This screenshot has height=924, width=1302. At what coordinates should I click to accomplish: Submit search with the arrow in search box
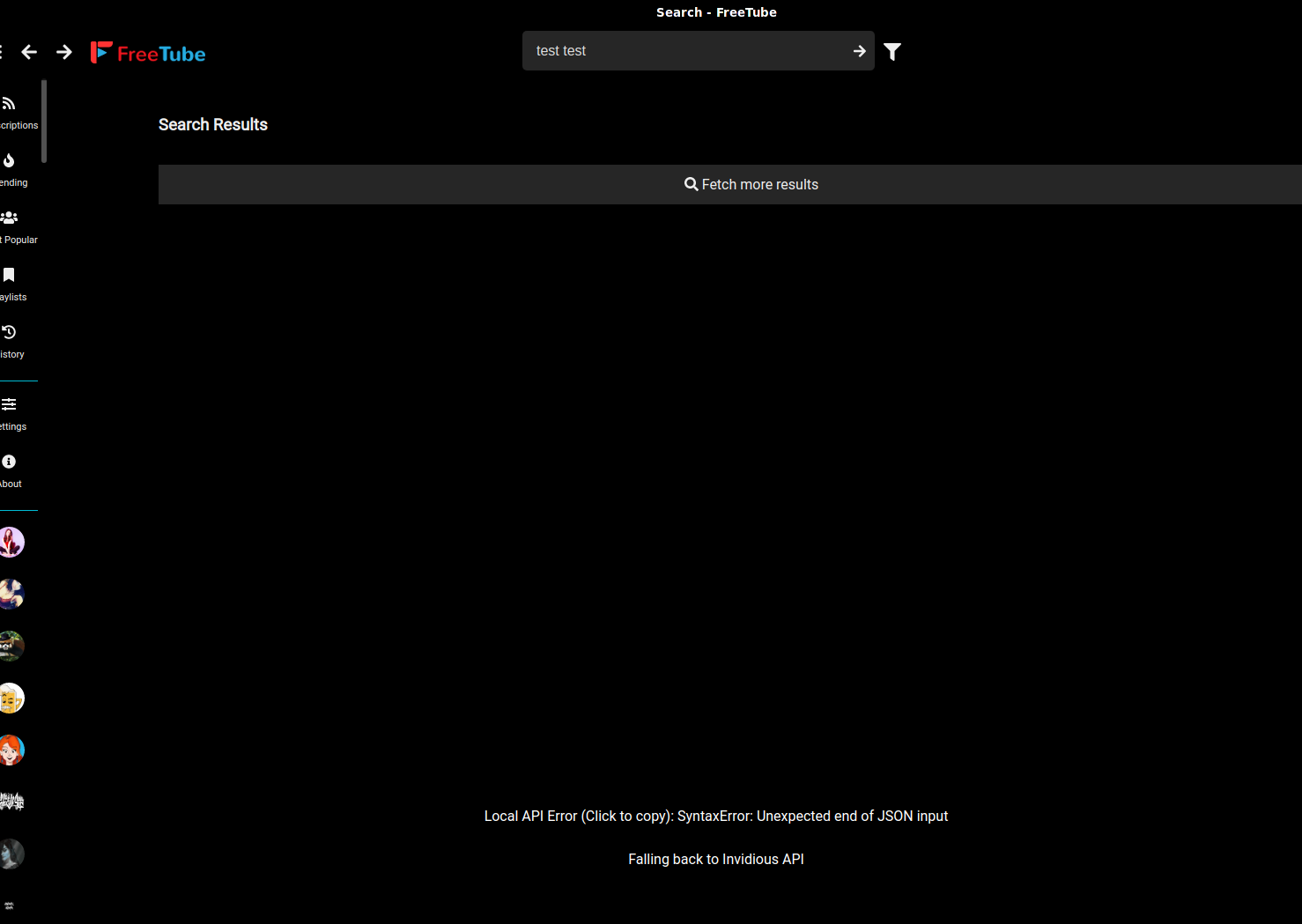click(860, 51)
